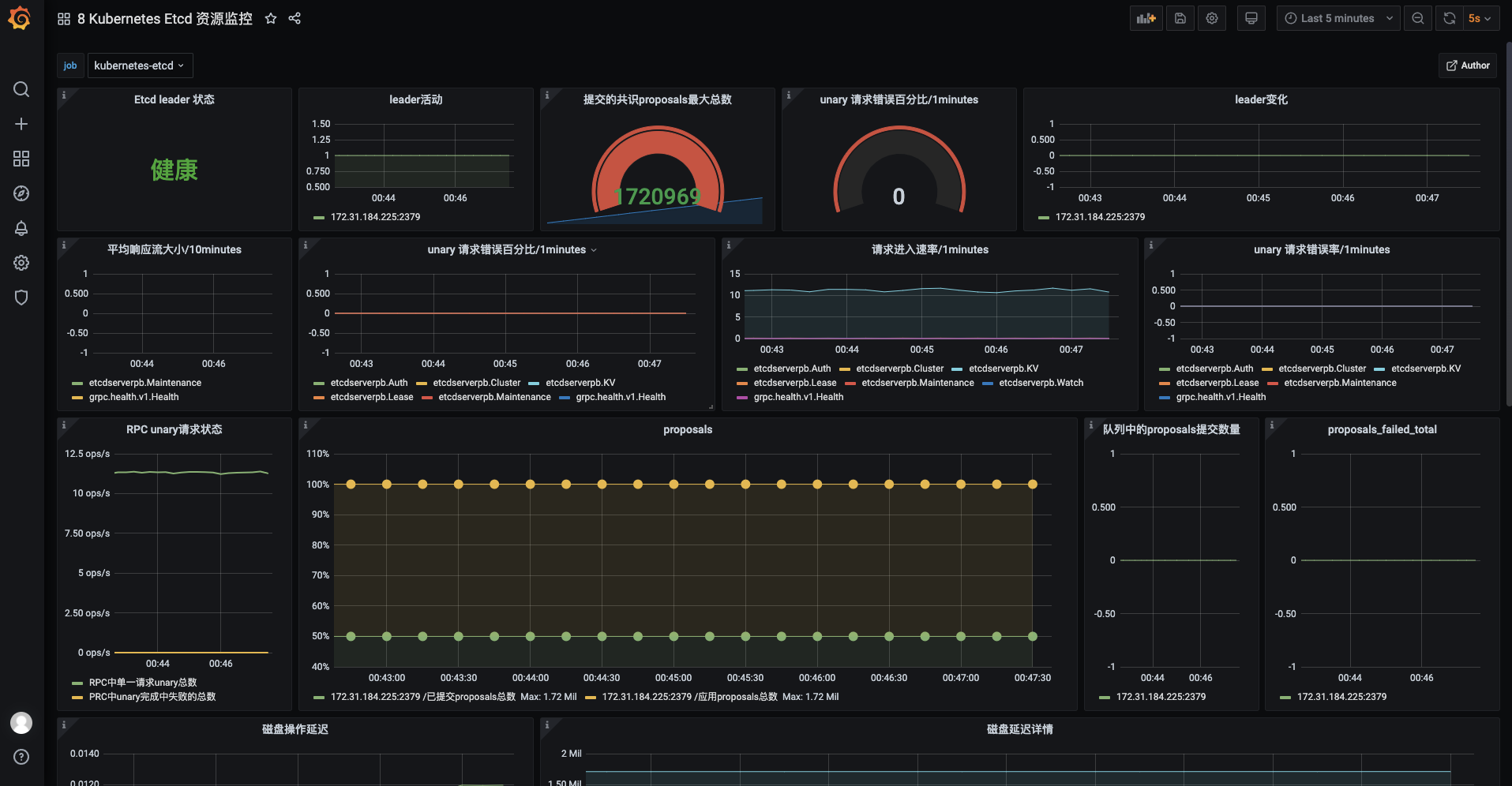Screen dimensions: 1512x786
Task: Toggle etcdserverpb.Watch series in 请求进入速率 legend
Action: point(1041,383)
